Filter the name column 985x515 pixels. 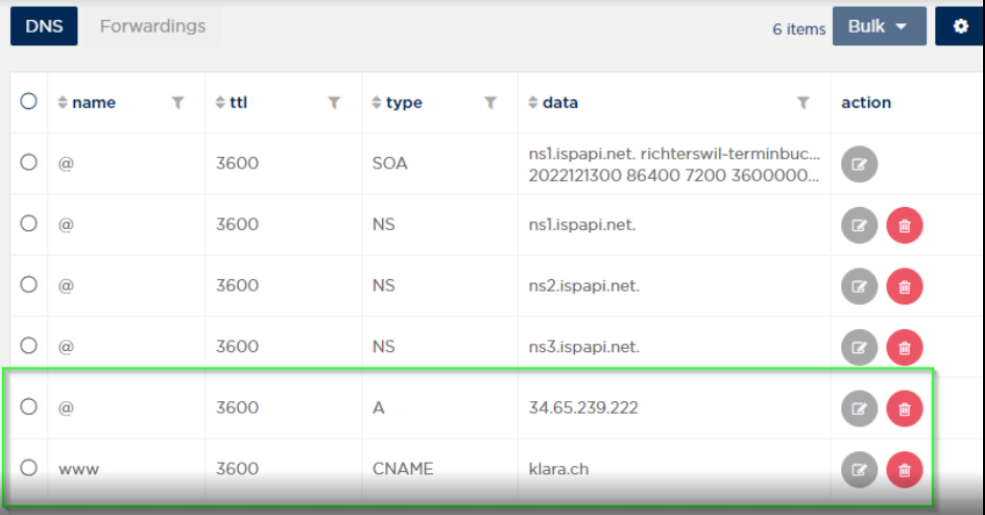[178, 102]
